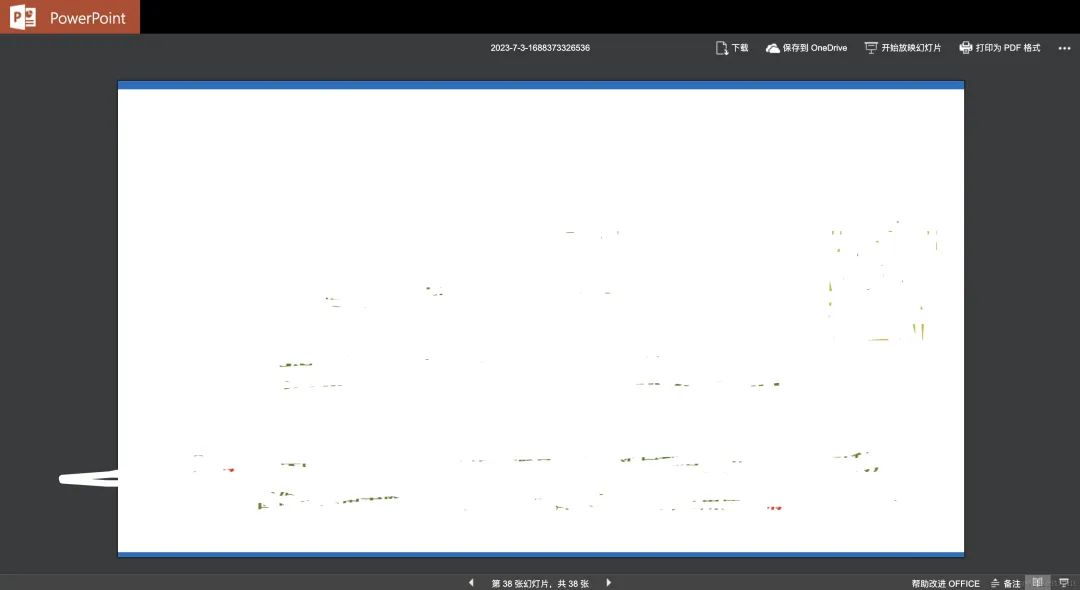Go to next slide arrow

[608, 582]
